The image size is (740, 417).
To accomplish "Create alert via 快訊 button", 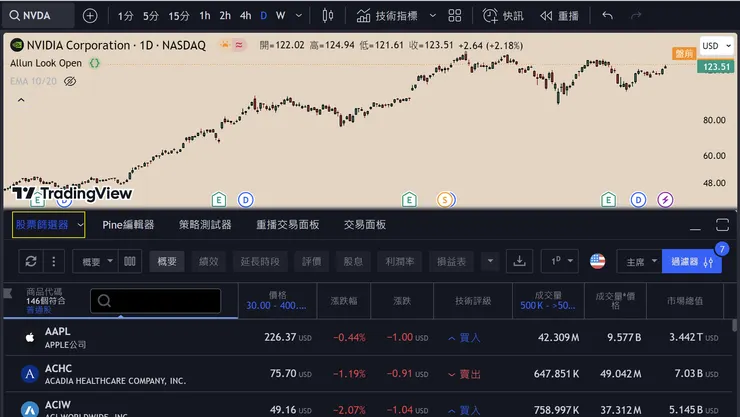I will coord(503,16).
